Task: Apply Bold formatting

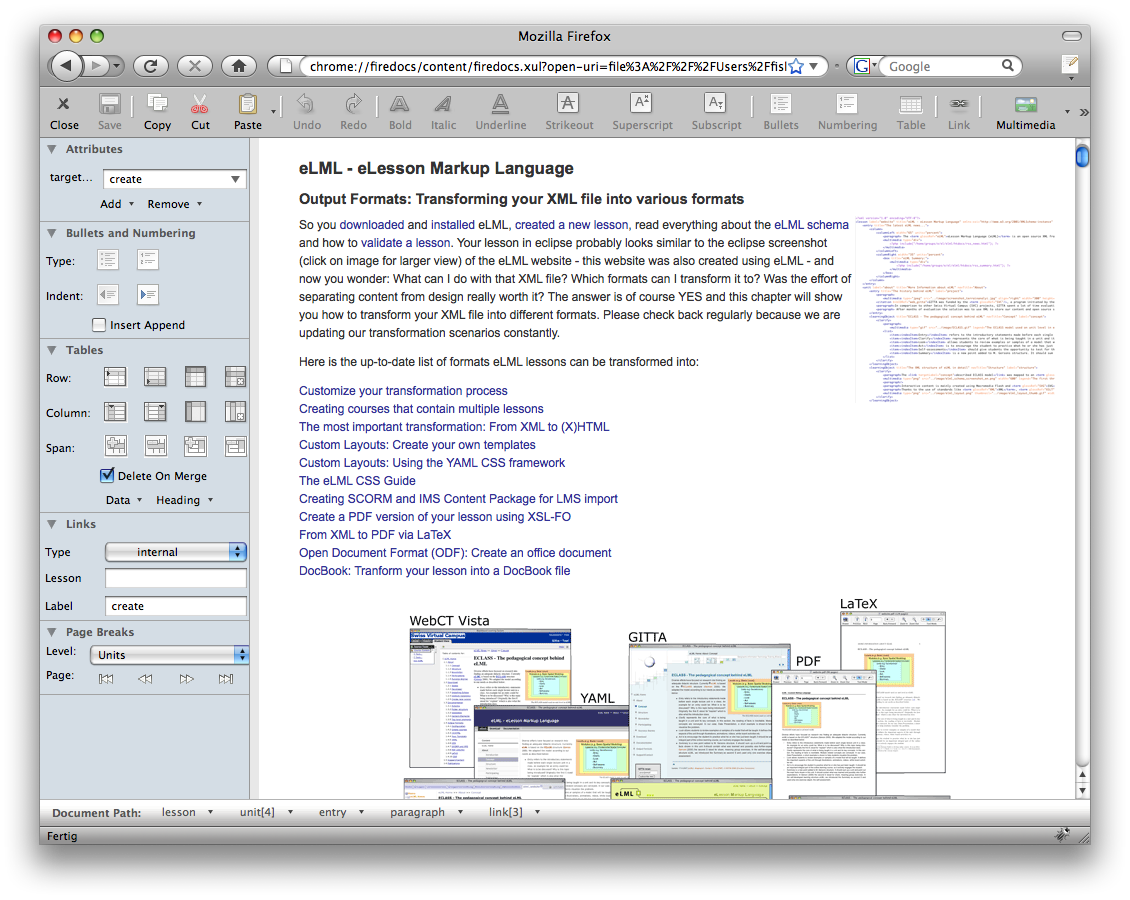Action: 399,104
